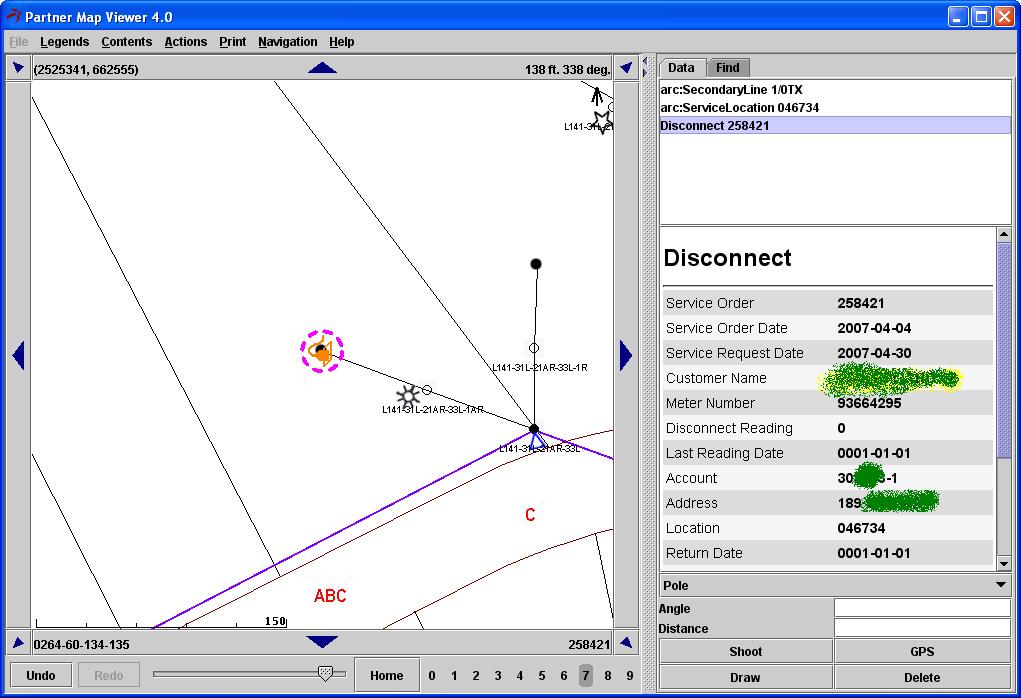Click the zoom slider handle

tap(325, 674)
